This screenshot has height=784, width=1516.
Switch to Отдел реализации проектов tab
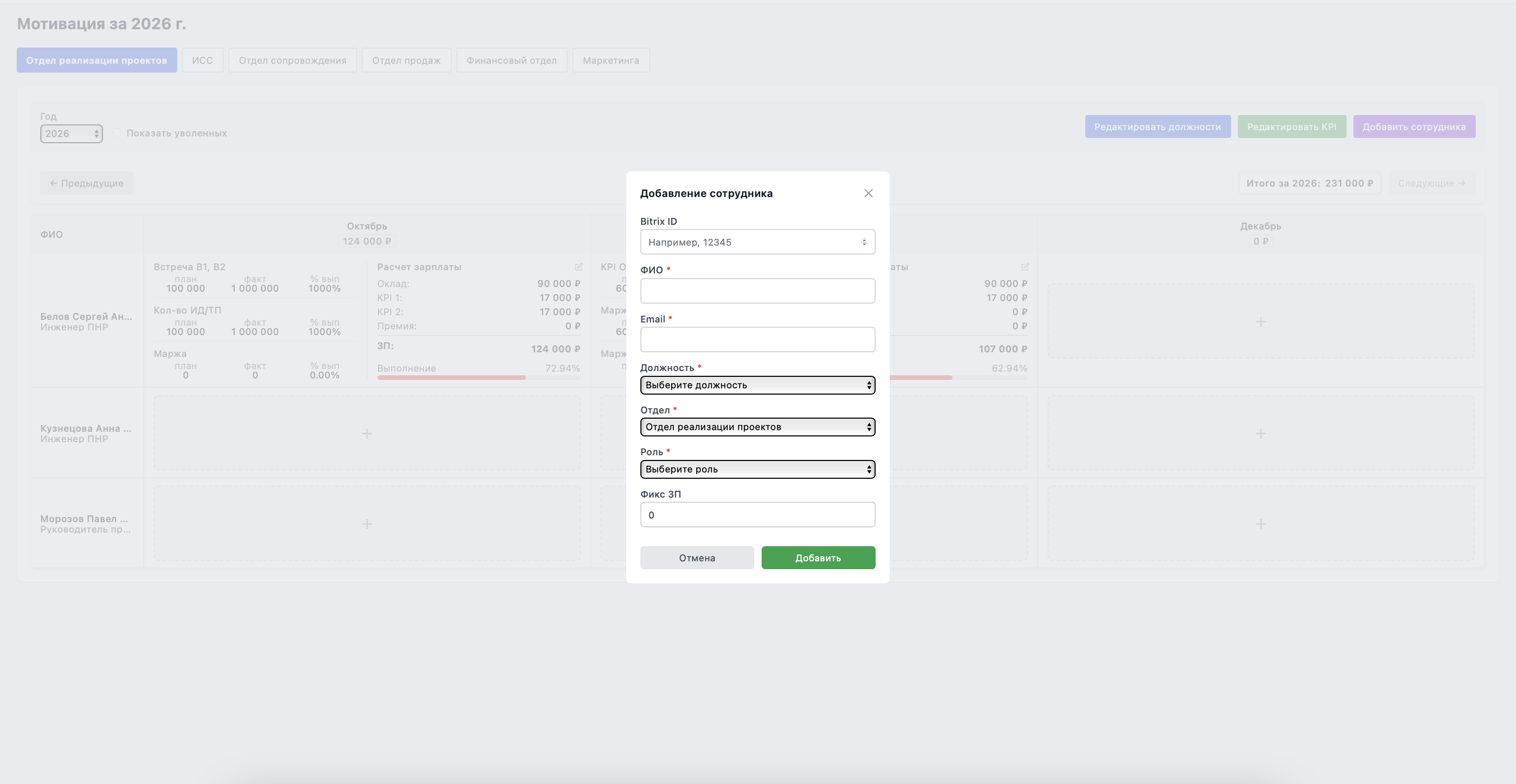(x=97, y=60)
